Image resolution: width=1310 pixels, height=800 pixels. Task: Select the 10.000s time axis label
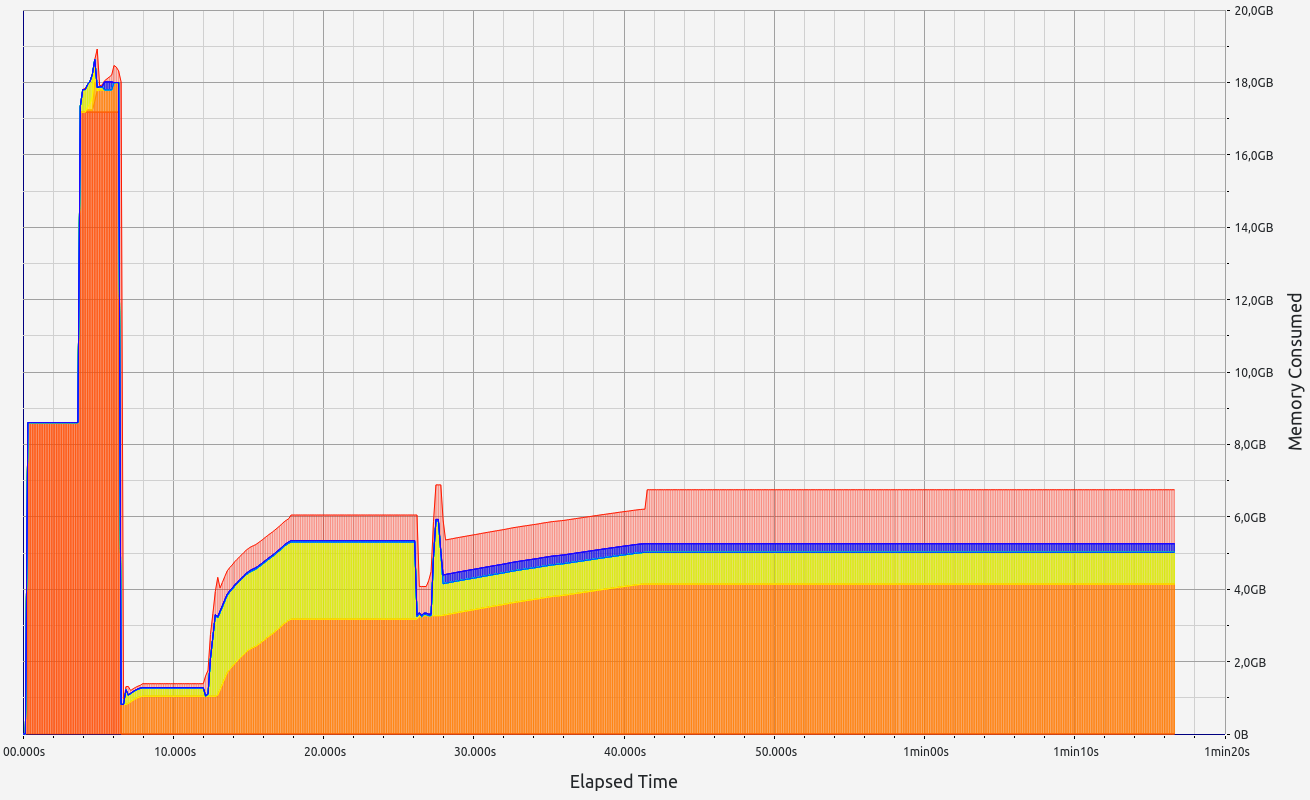coord(173,751)
